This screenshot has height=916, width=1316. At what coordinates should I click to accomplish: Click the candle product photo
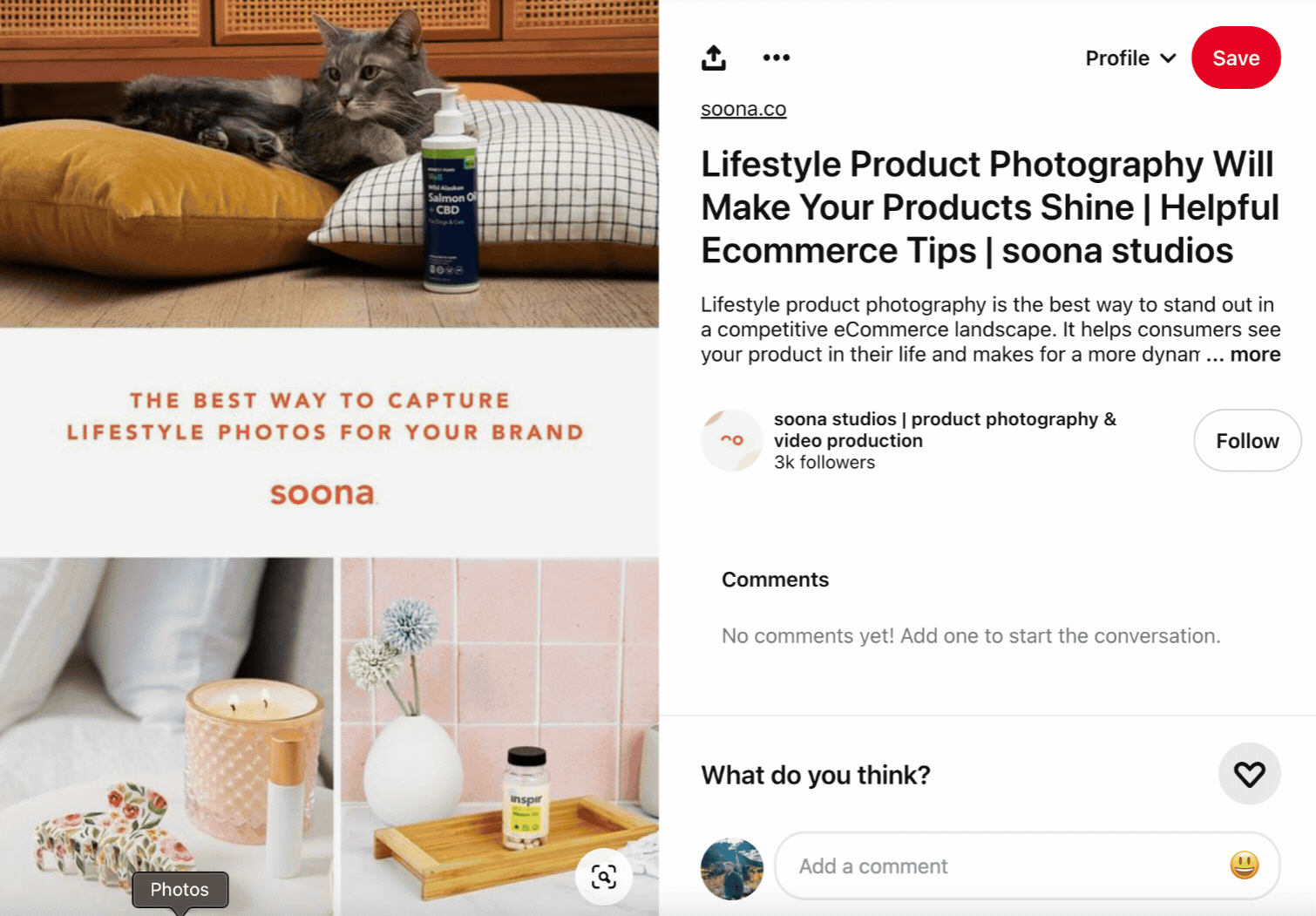tap(166, 736)
